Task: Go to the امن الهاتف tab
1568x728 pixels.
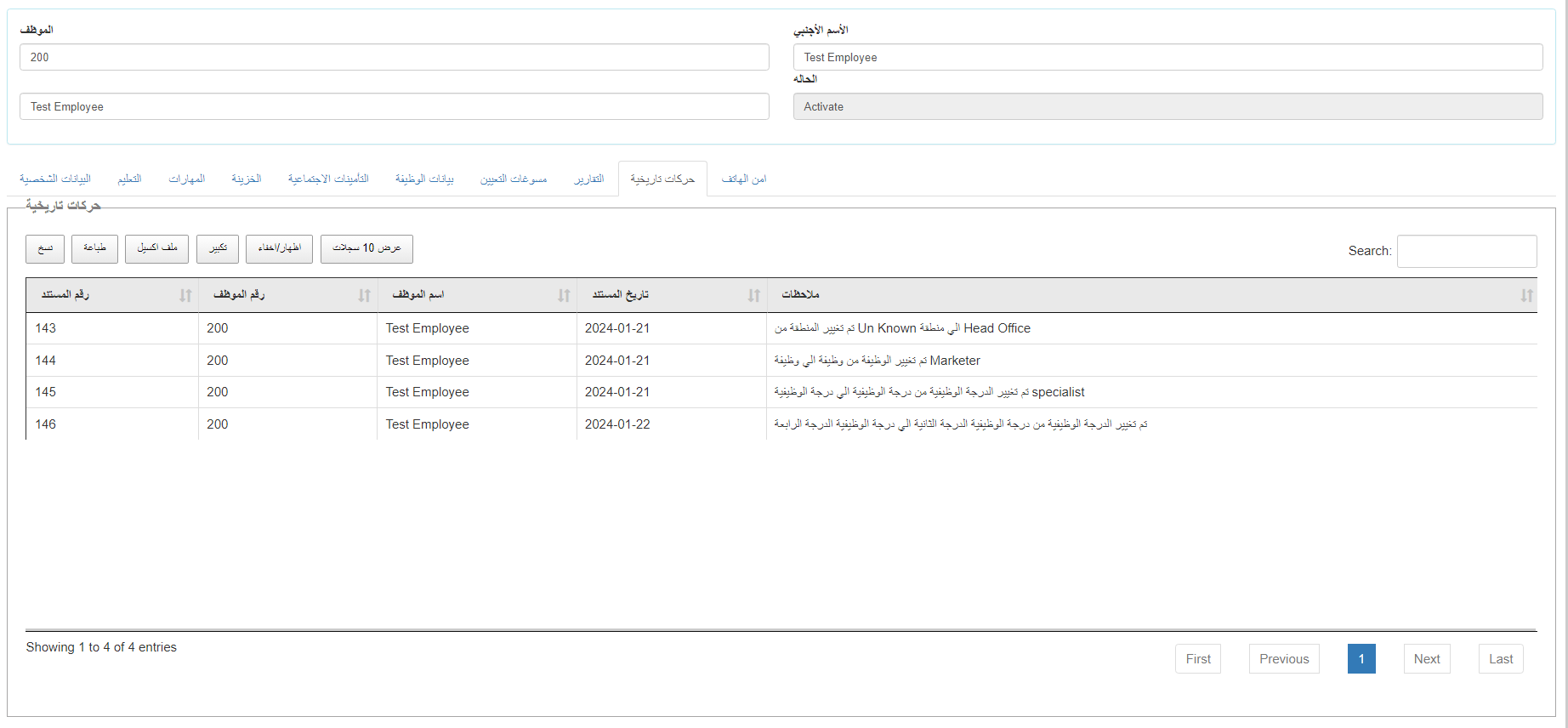Action: [743, 179]
